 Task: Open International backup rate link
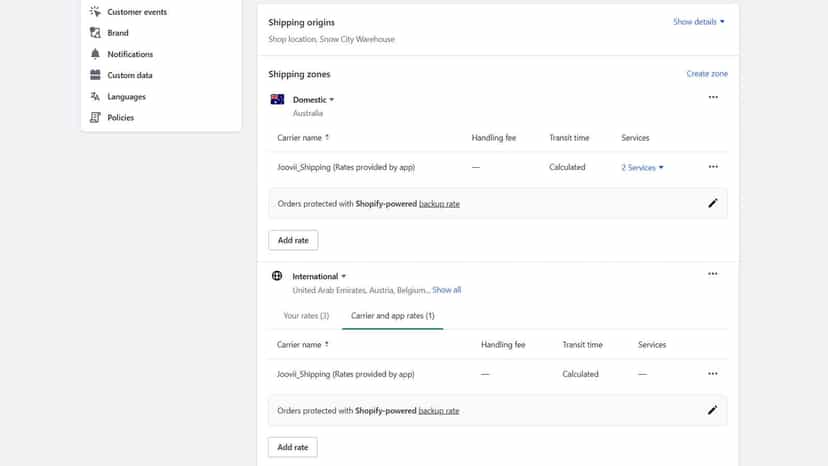pos(439,411)
